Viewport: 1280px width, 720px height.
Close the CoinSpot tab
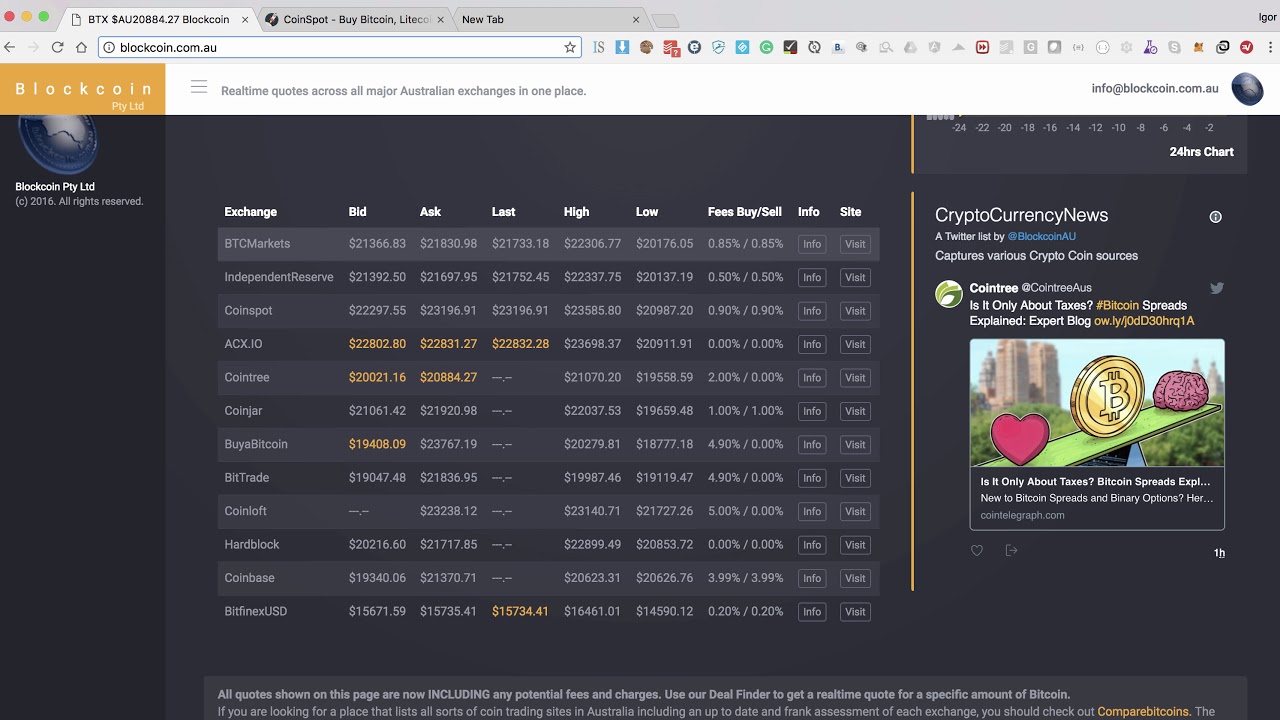tap(441, 19)
